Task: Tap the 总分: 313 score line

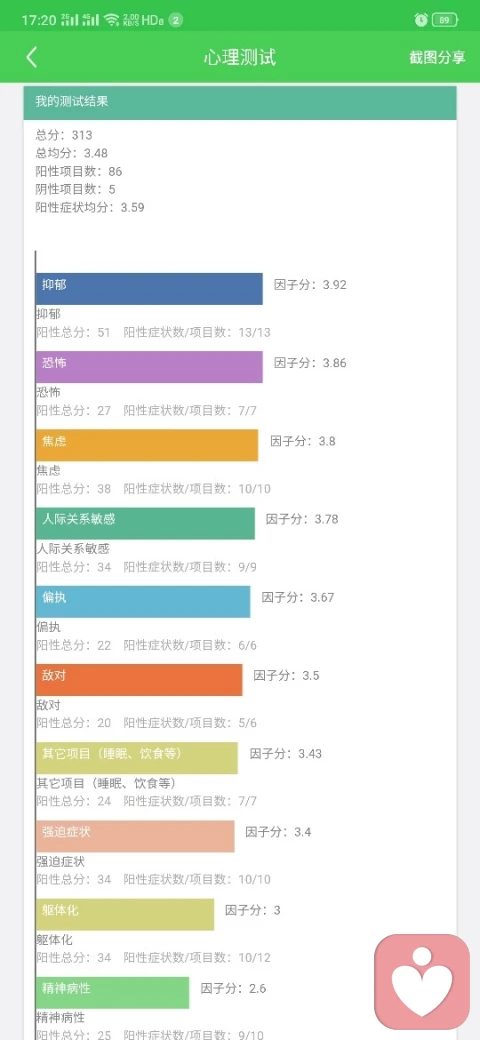Action: point(64,135)
